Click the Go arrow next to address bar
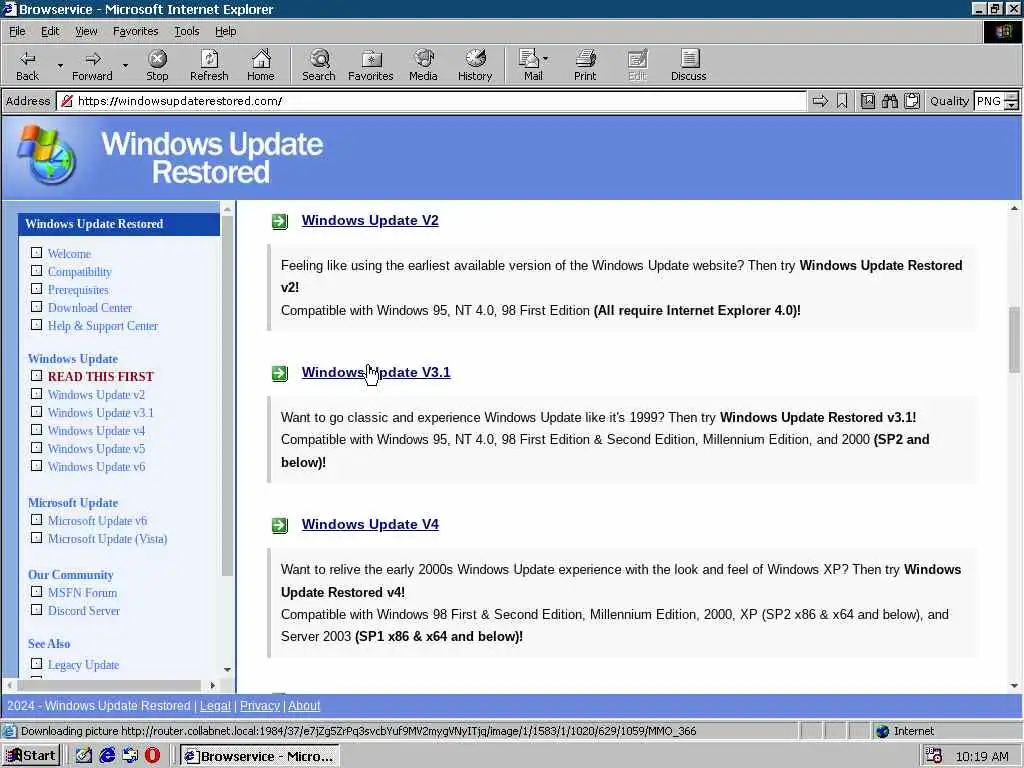 pyautogui.click(x=820, y=101)
